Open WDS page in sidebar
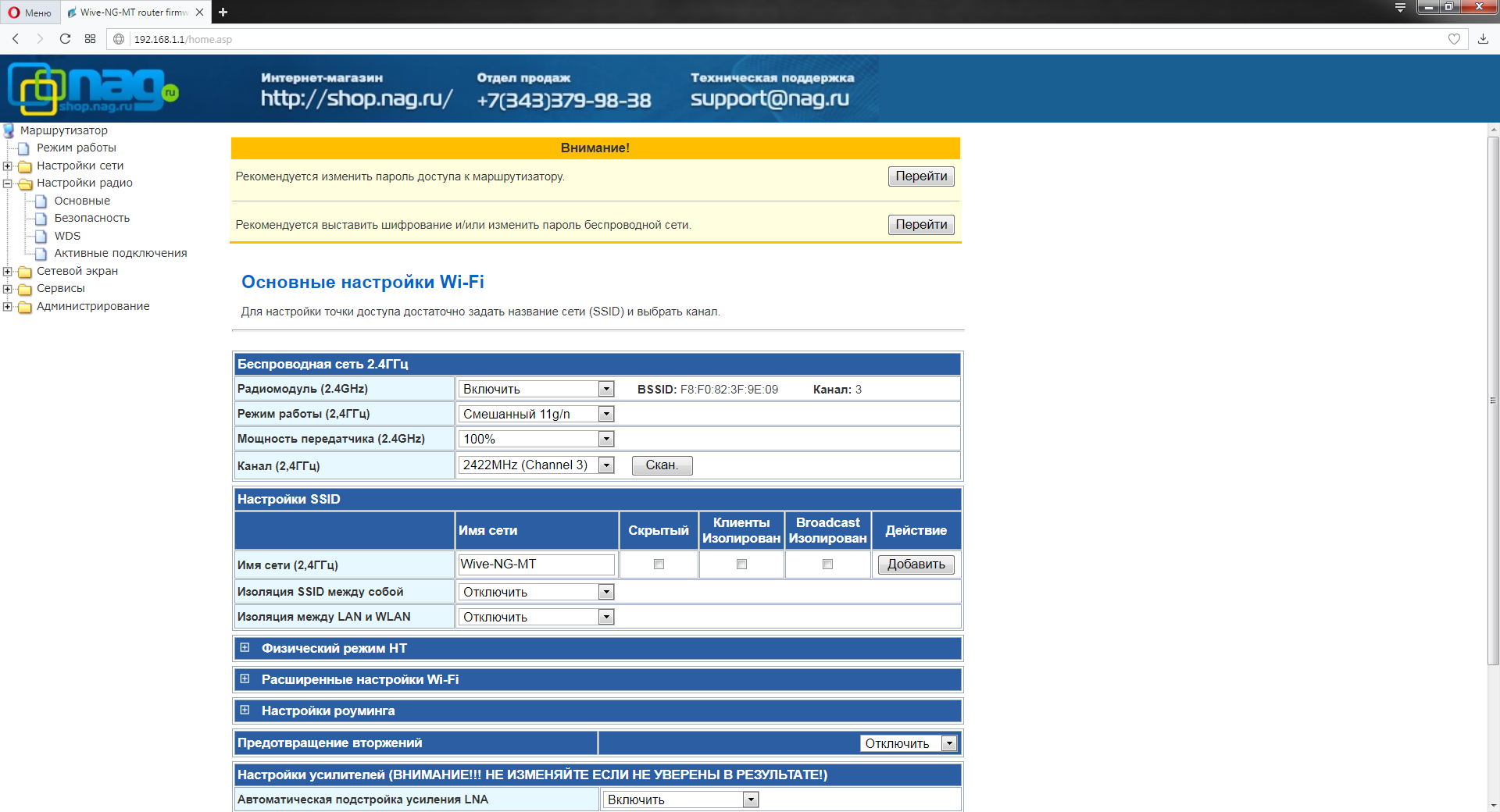This screenshot has width=1500, height=812. [x=67, y=236]
